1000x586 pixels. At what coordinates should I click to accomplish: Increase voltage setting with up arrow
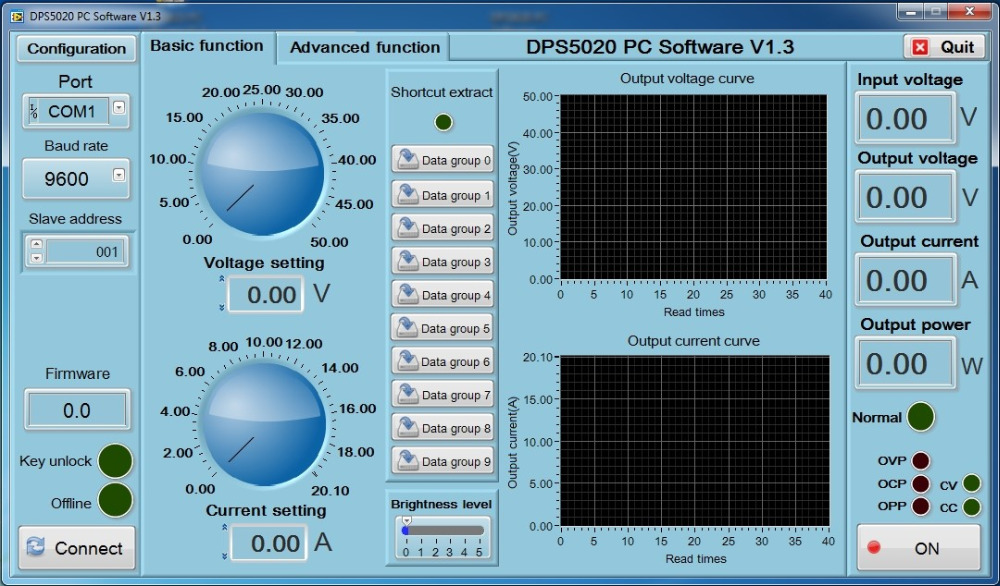click(x=222, y=279)
